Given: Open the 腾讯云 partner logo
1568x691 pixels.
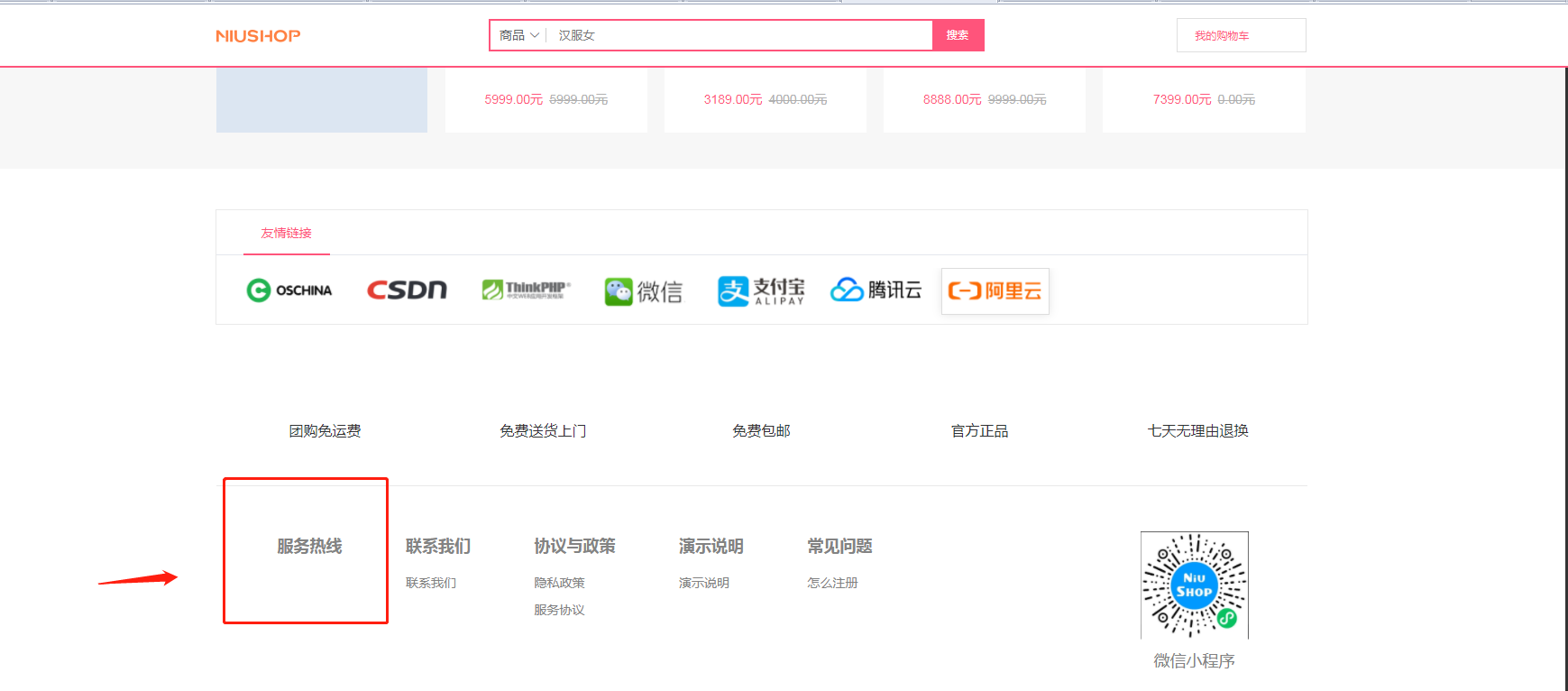Looking at the screenshot, I should coord(876,290).
